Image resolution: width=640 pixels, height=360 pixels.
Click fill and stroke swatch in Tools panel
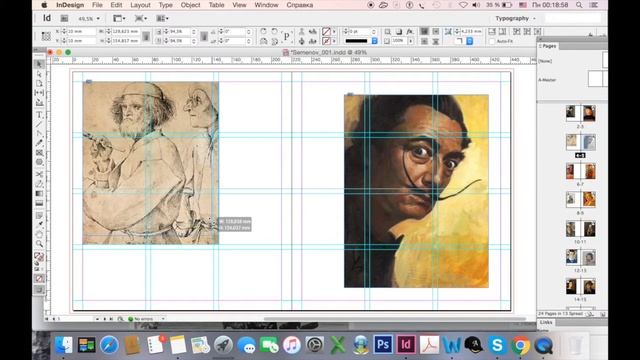[x=39, y=257]
